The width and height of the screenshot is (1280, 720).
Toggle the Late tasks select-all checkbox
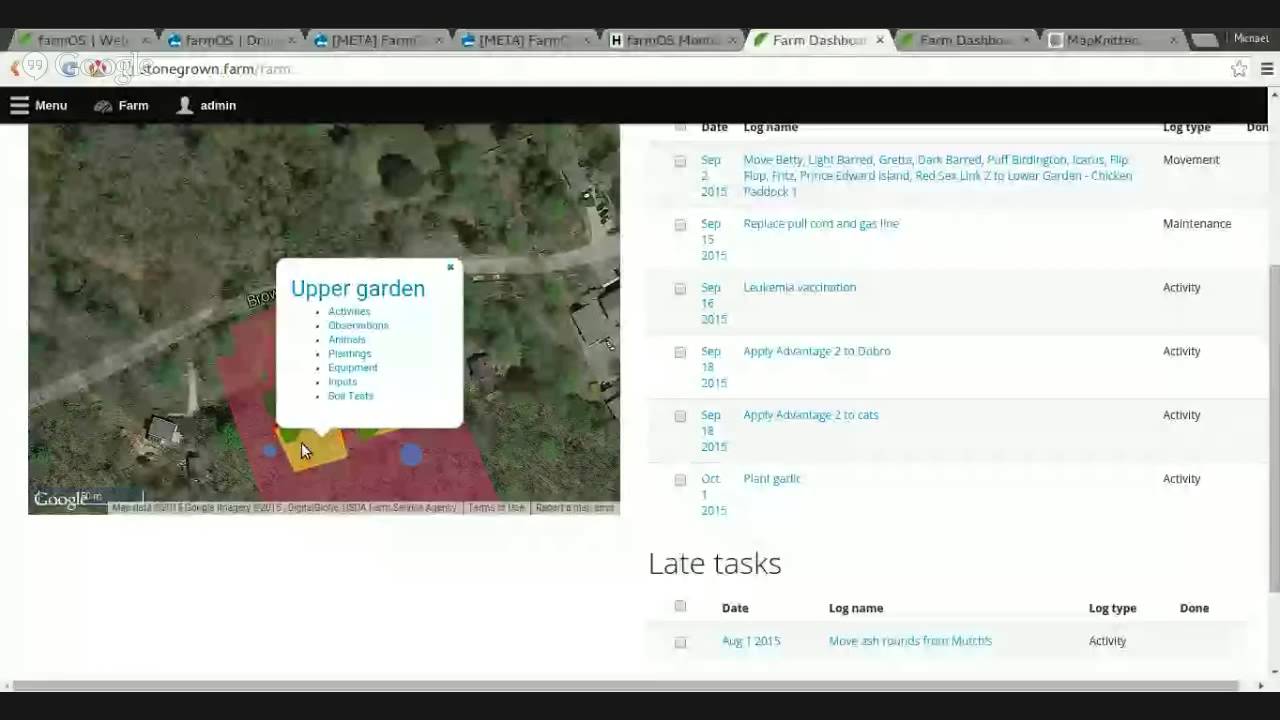(680, 606)
